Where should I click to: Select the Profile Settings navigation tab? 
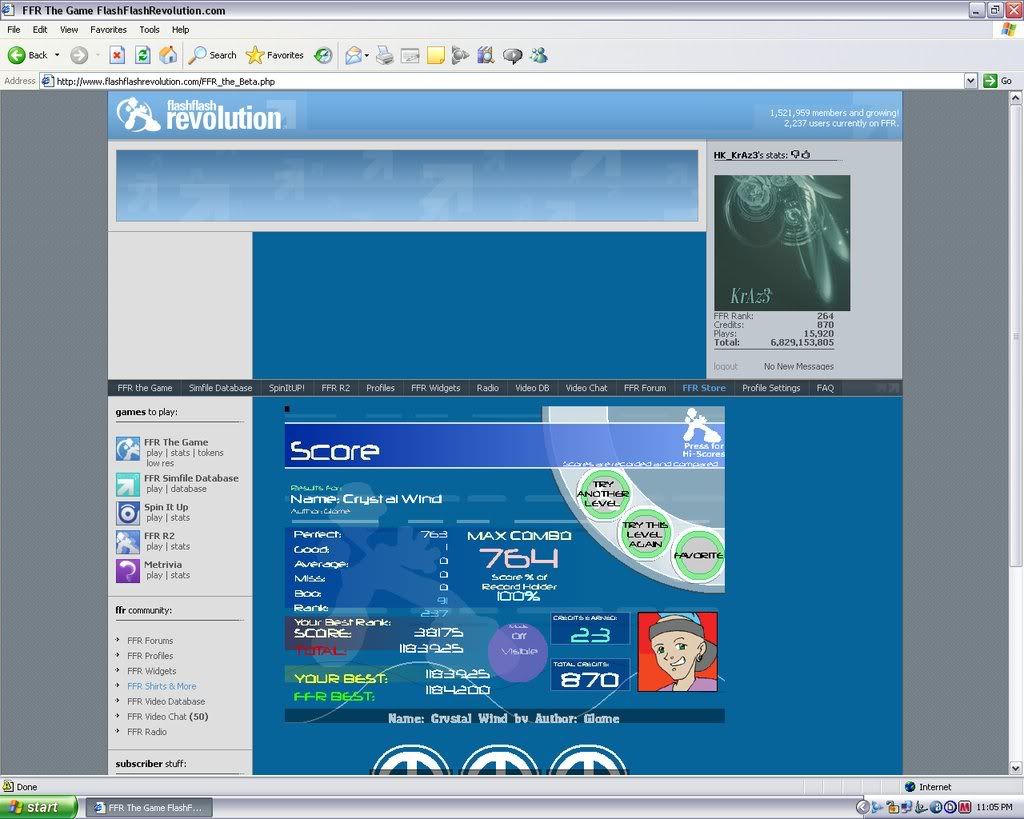(x=770, y=388)
